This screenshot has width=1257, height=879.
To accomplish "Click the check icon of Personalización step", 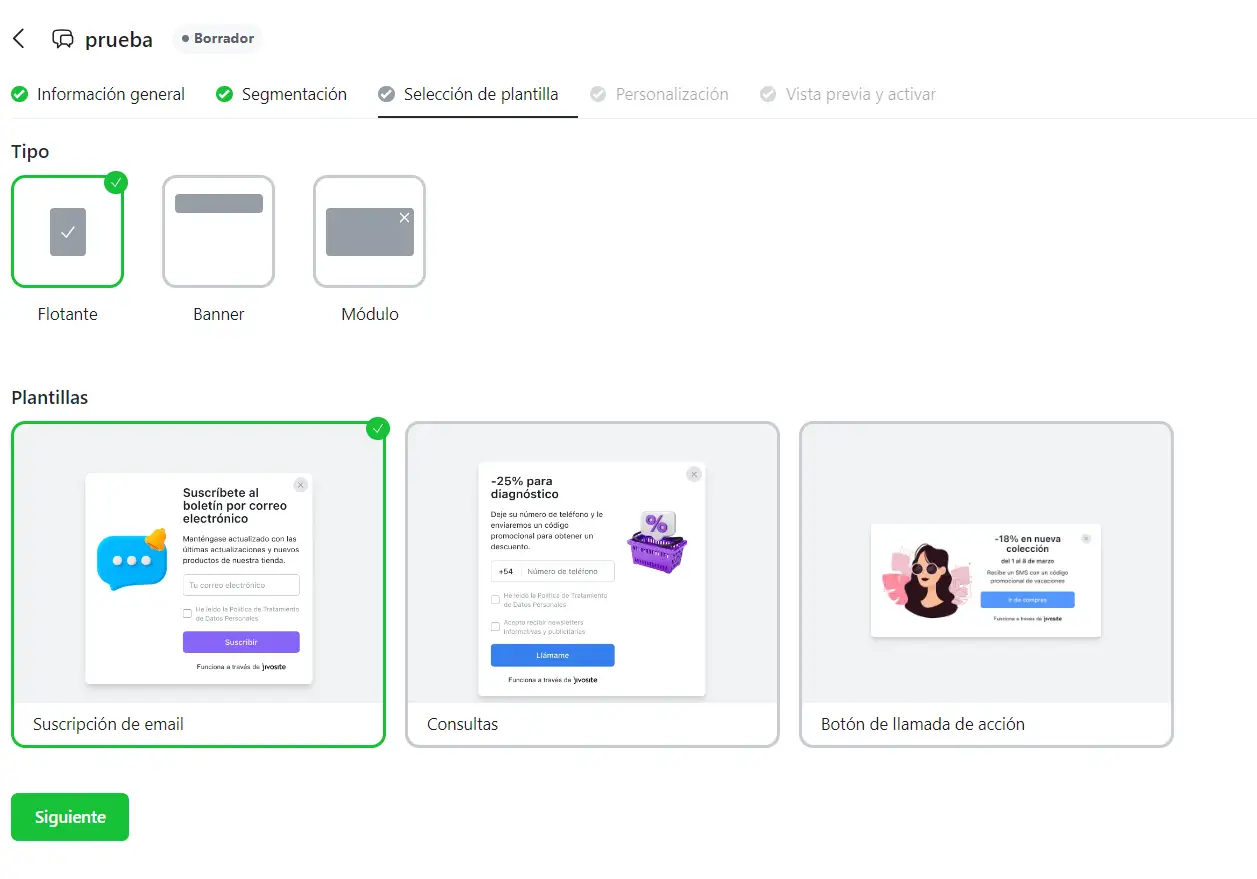I will [x=598, y=94].
